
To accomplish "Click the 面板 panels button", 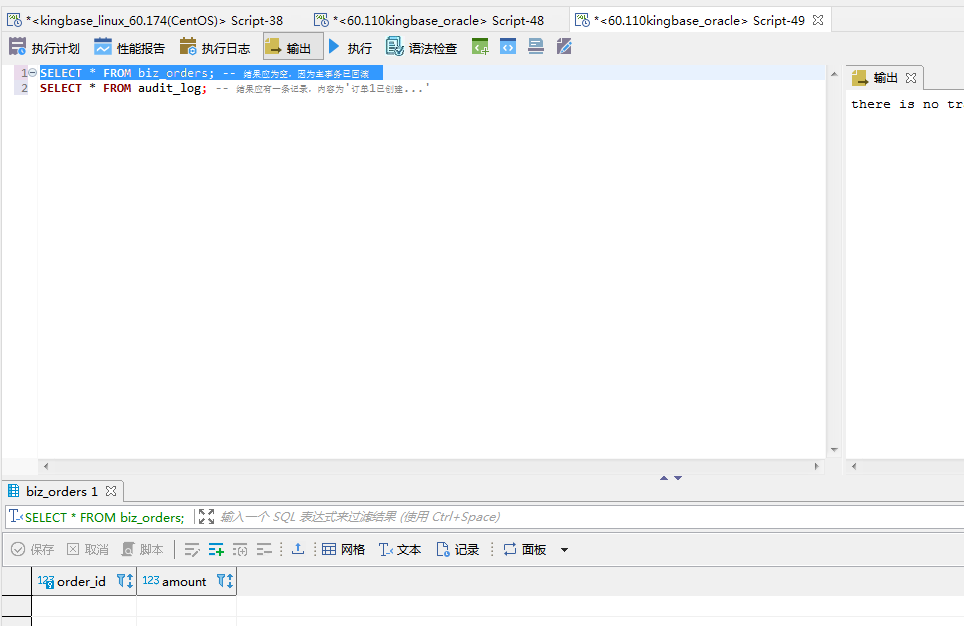I will click(524, 549).
